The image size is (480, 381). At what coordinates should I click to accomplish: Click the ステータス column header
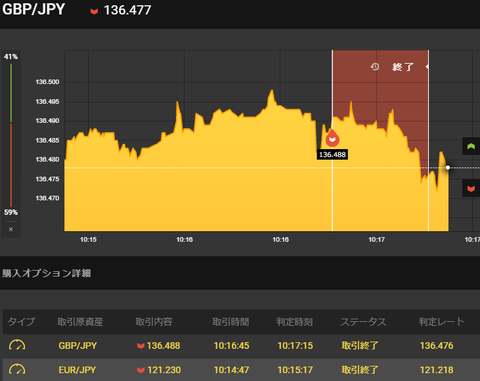click(x=363, y=322)
